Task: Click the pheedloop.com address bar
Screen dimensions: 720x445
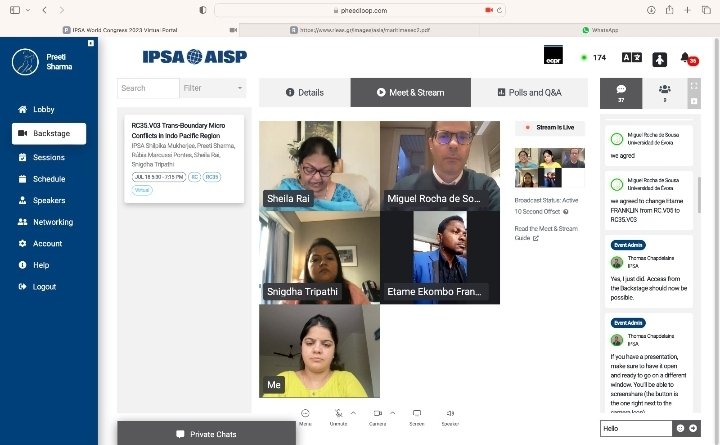Action: pos(360,10)
